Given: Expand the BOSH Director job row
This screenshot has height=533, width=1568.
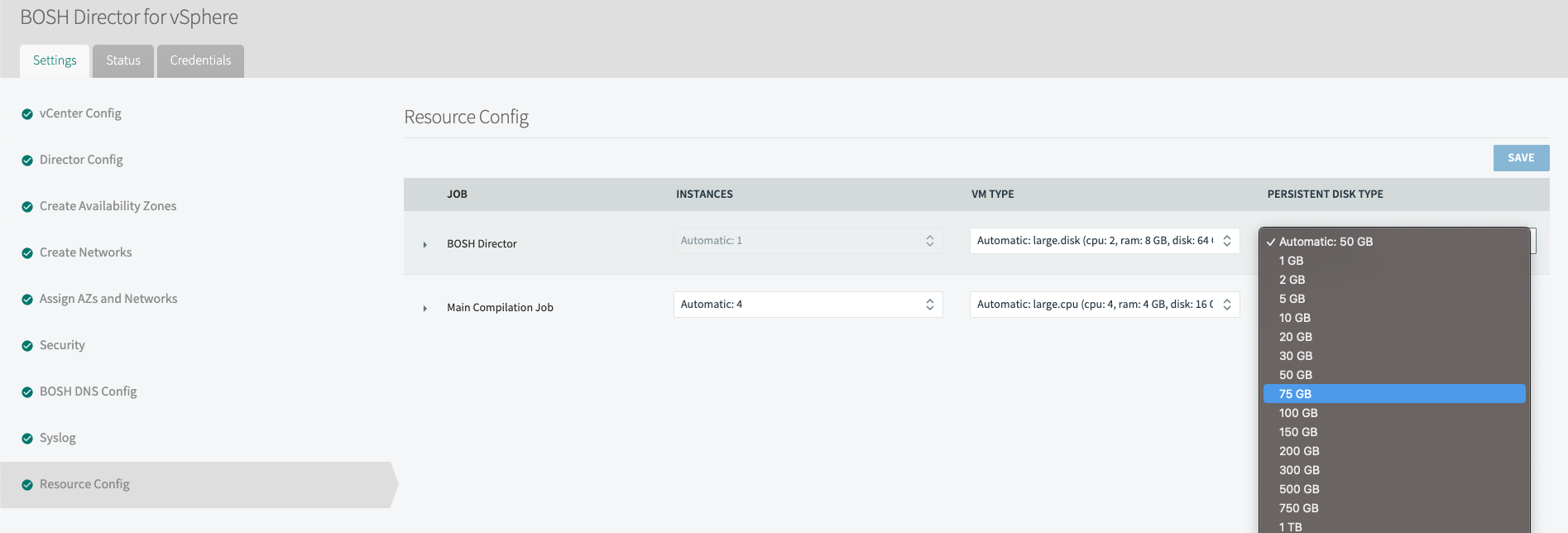Looking at the screenshot, I should pos(425,244).
